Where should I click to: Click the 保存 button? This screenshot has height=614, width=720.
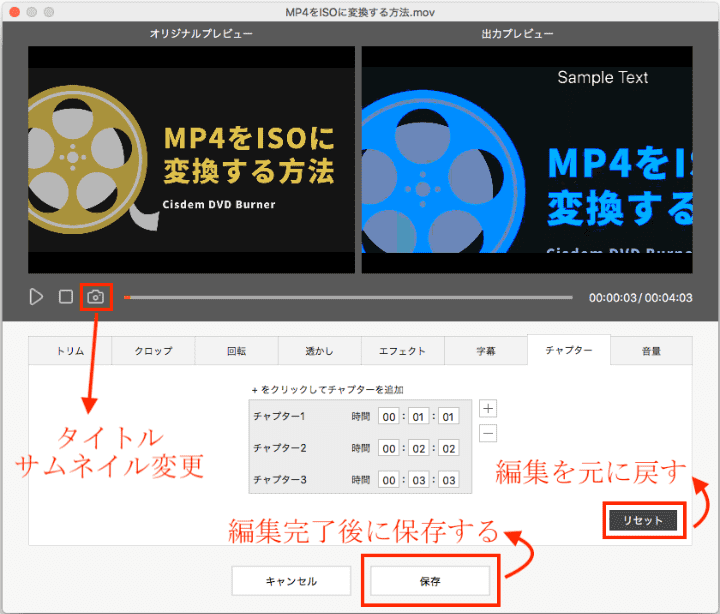pyautogui.click(x=430, y=581)
